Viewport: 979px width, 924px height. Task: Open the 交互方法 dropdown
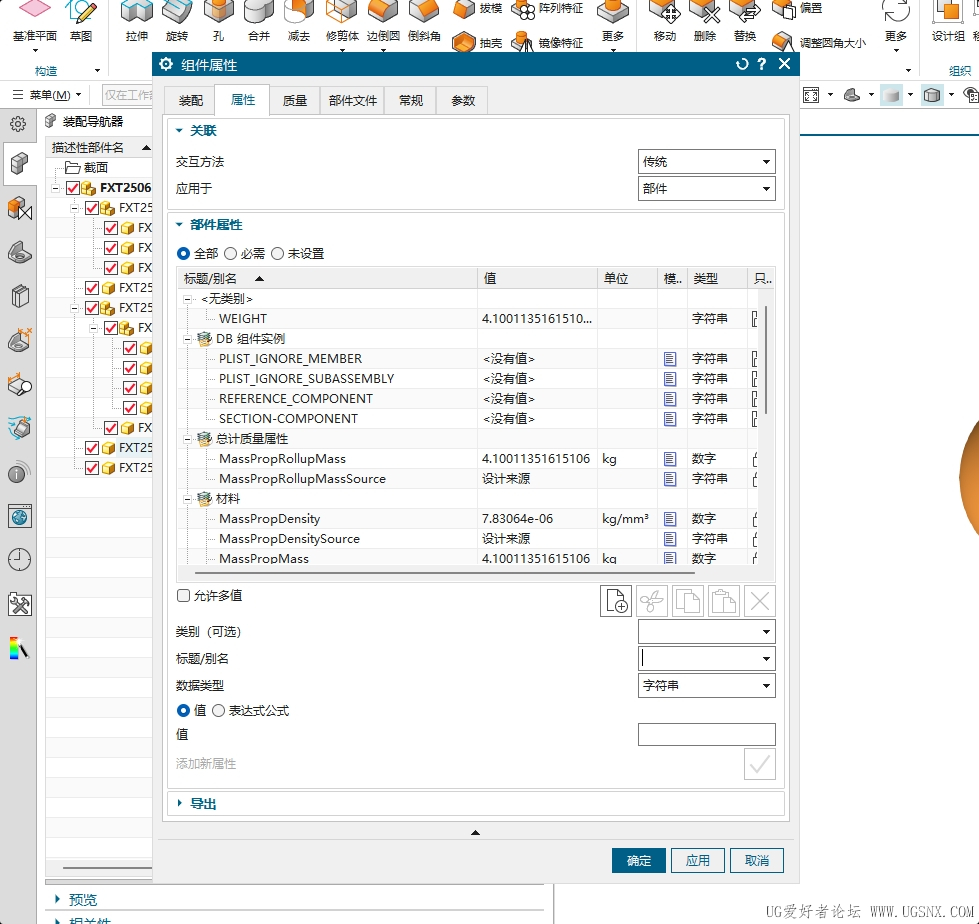707,162
